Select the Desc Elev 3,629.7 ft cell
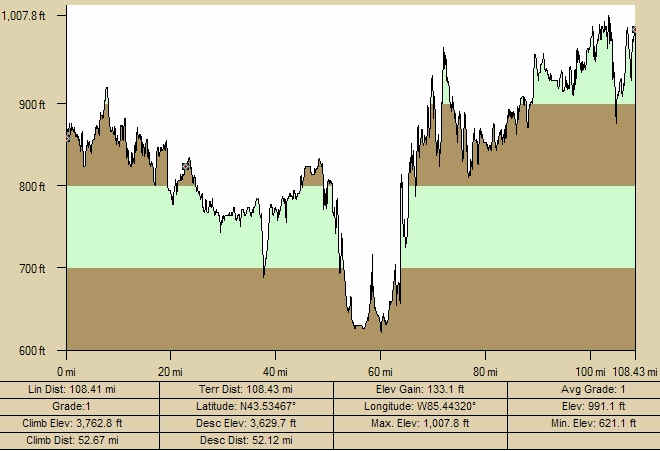 (246, 423)
